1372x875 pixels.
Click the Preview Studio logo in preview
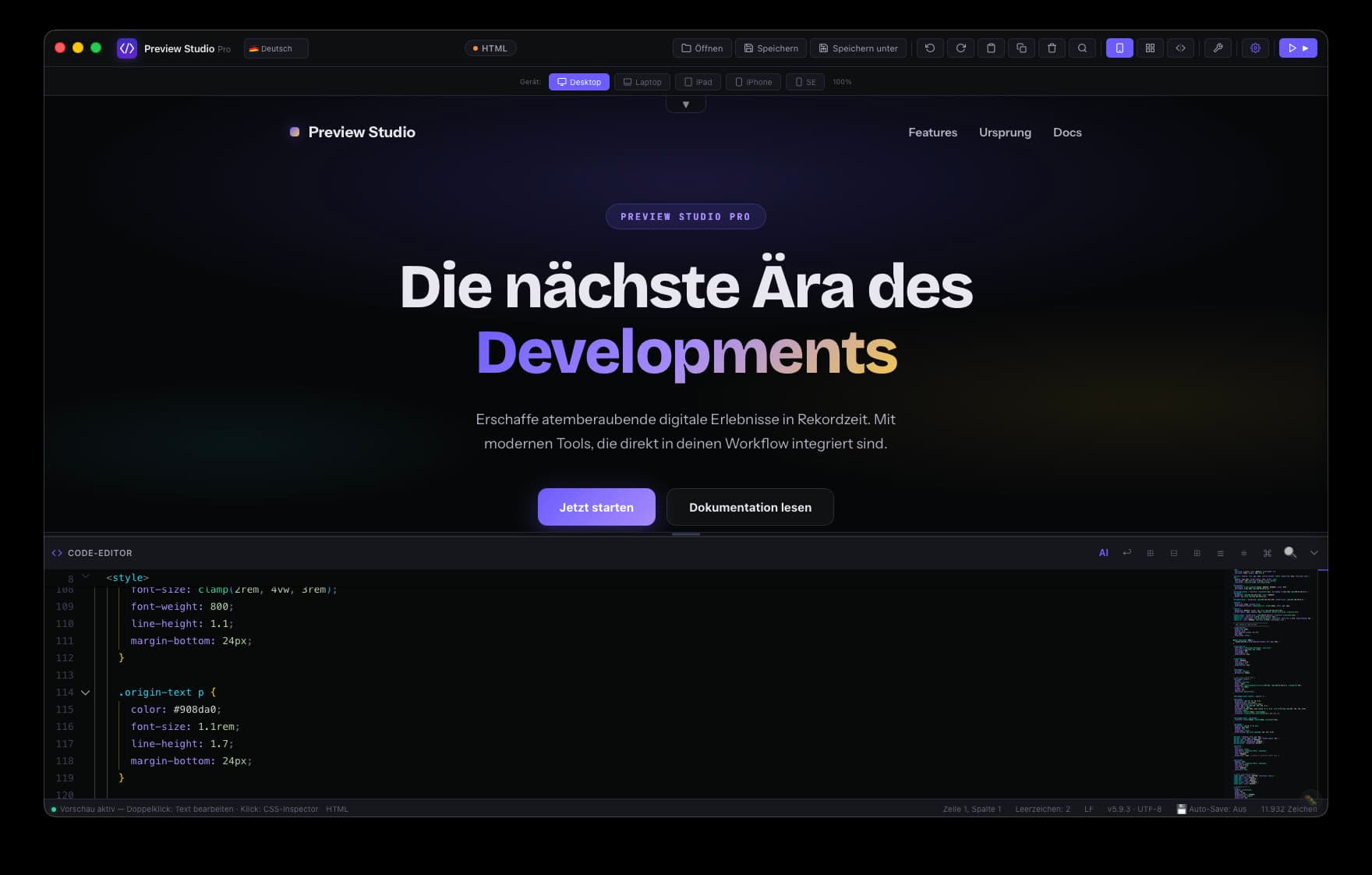tap(352, 133)
